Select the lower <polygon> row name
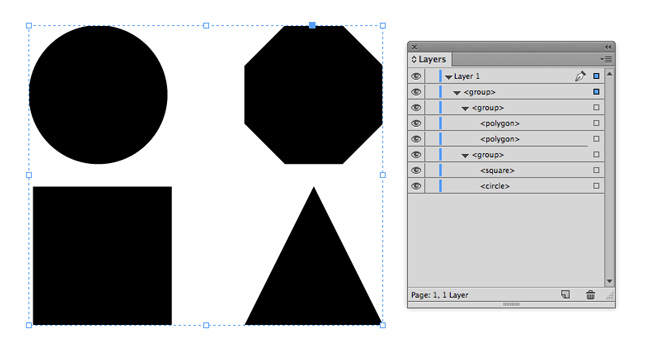 click(x=500, y=139)
